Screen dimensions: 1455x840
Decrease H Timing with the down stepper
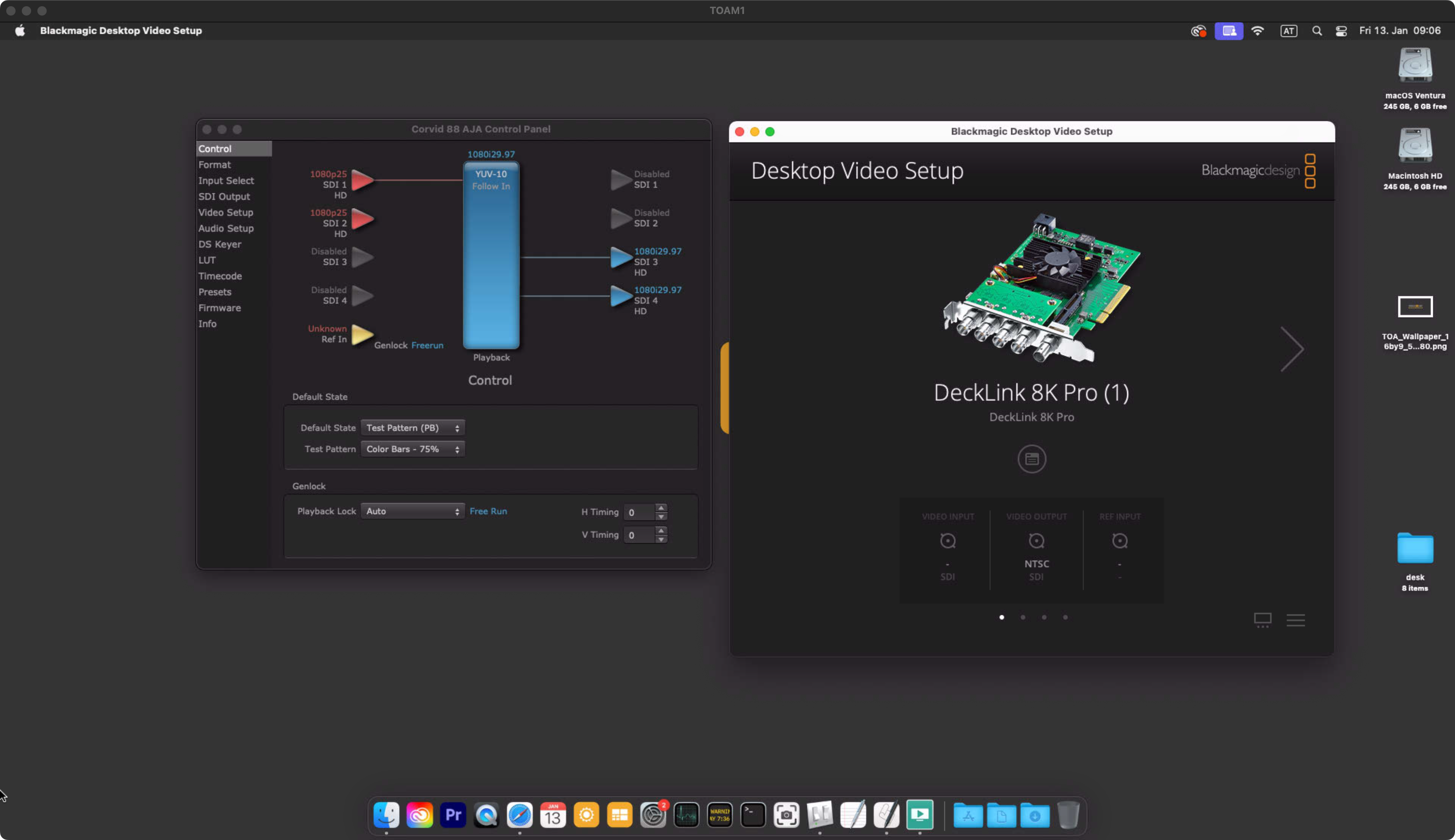point(661,517)
